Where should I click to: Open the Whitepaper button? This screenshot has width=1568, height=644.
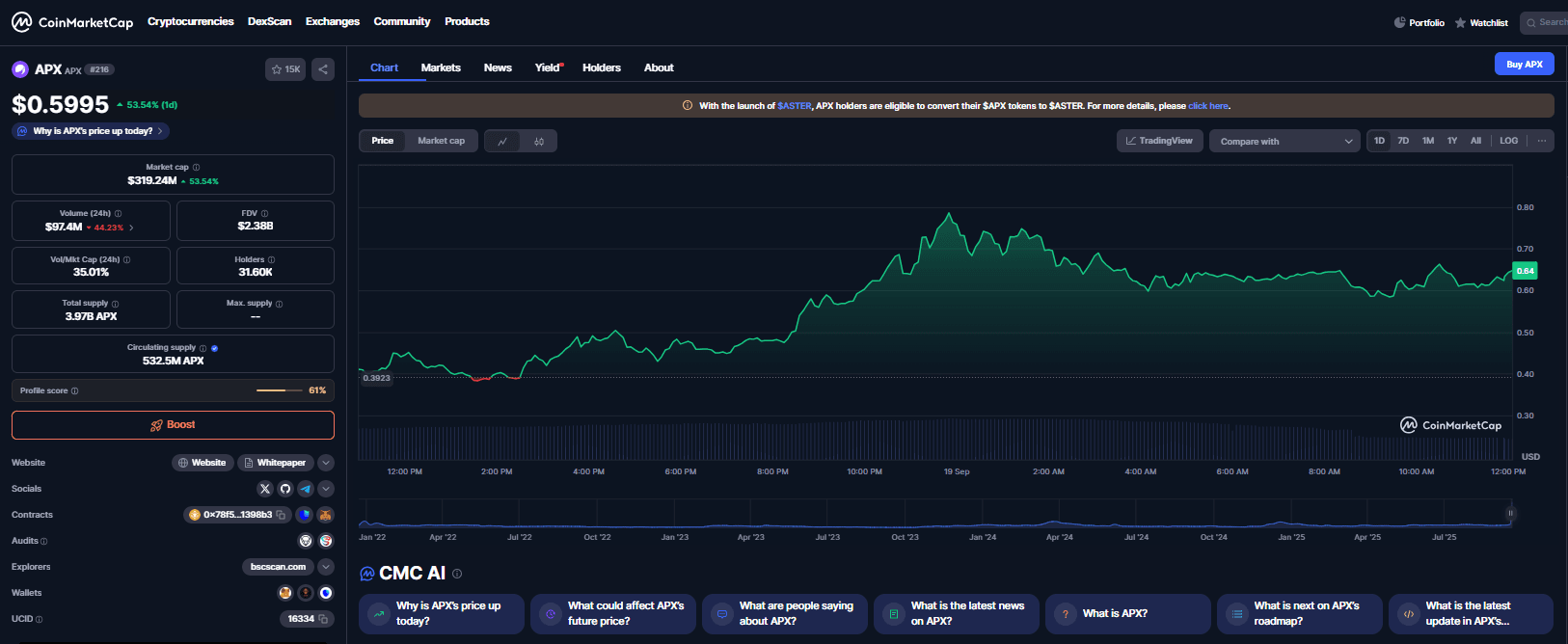pyautogui.click(x=275, y=463)
